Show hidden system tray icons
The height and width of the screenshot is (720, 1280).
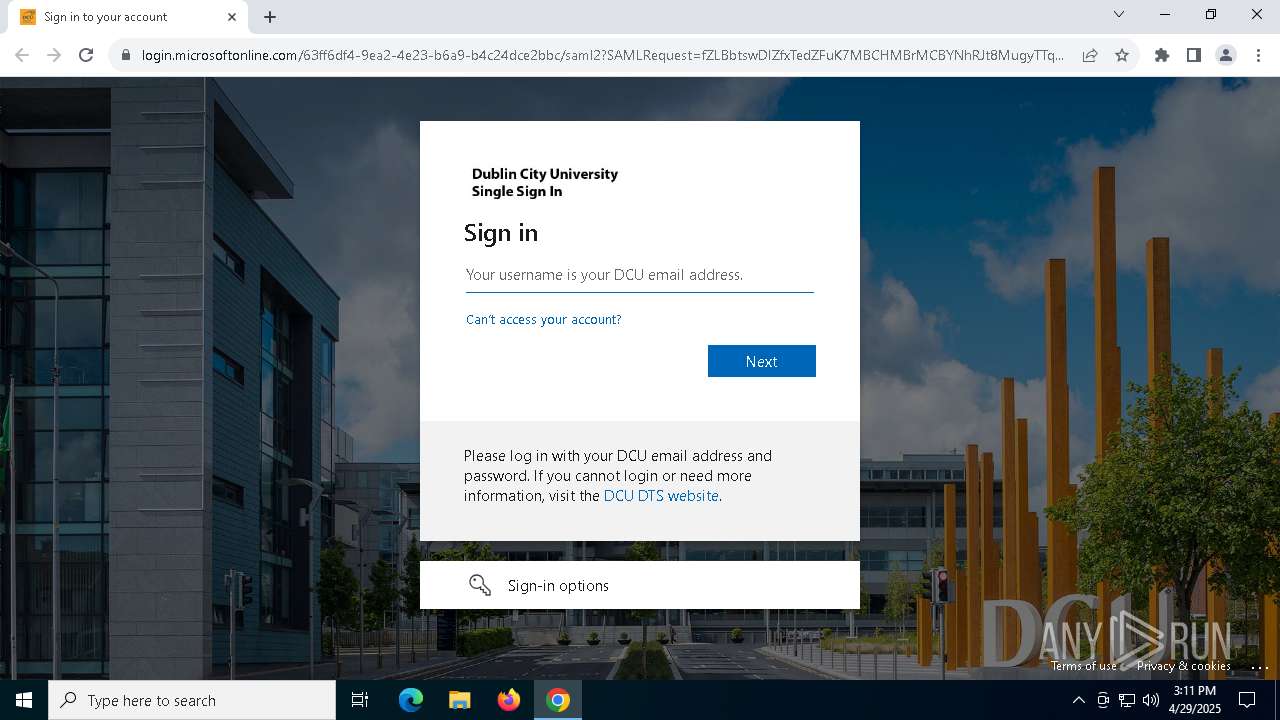pos(1078,700)
